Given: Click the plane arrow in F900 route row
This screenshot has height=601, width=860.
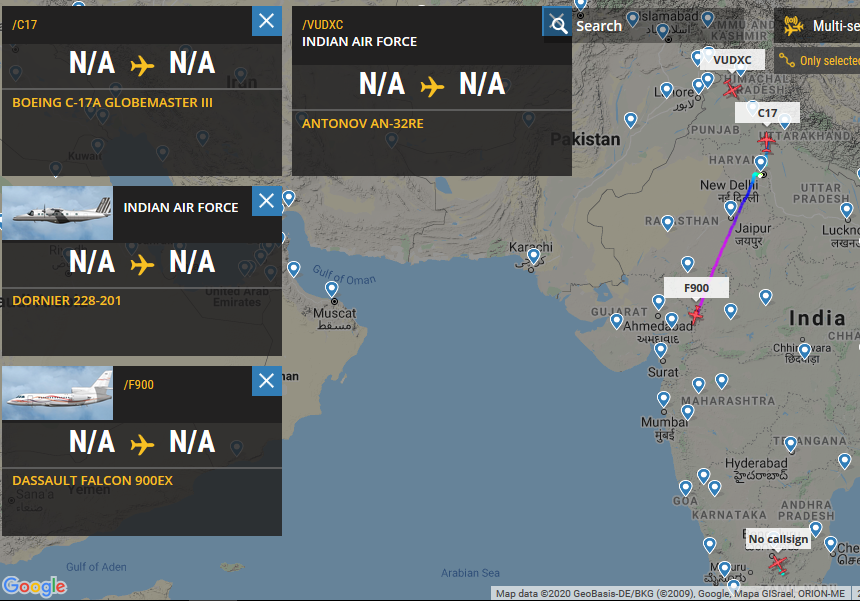Looking at the screenshot, I should 143,445.
